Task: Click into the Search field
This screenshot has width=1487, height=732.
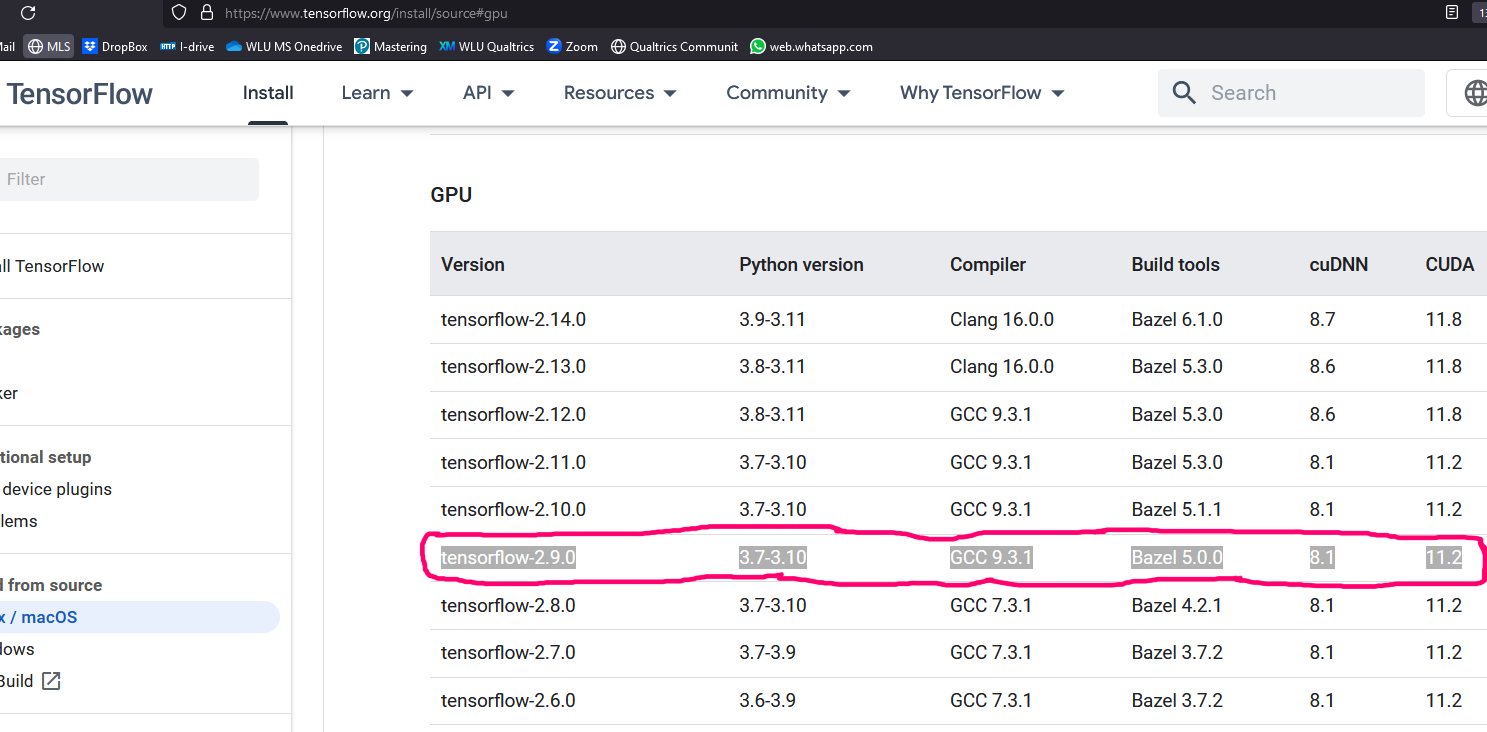Action: pyautogui.click(x=1291, y=93)
